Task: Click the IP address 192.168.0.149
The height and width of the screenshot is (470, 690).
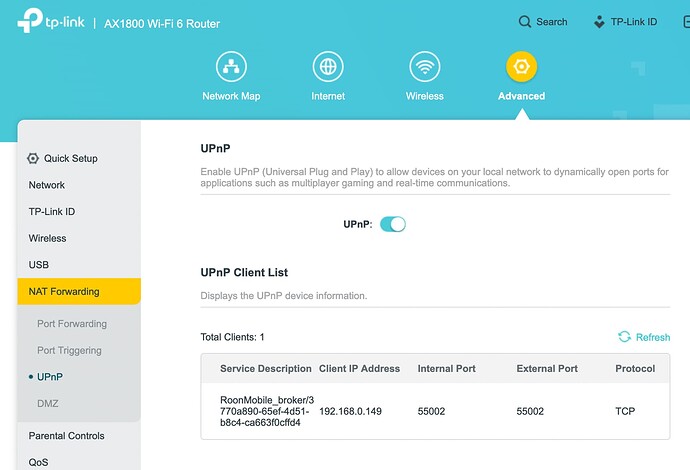Action: [350, 411]
